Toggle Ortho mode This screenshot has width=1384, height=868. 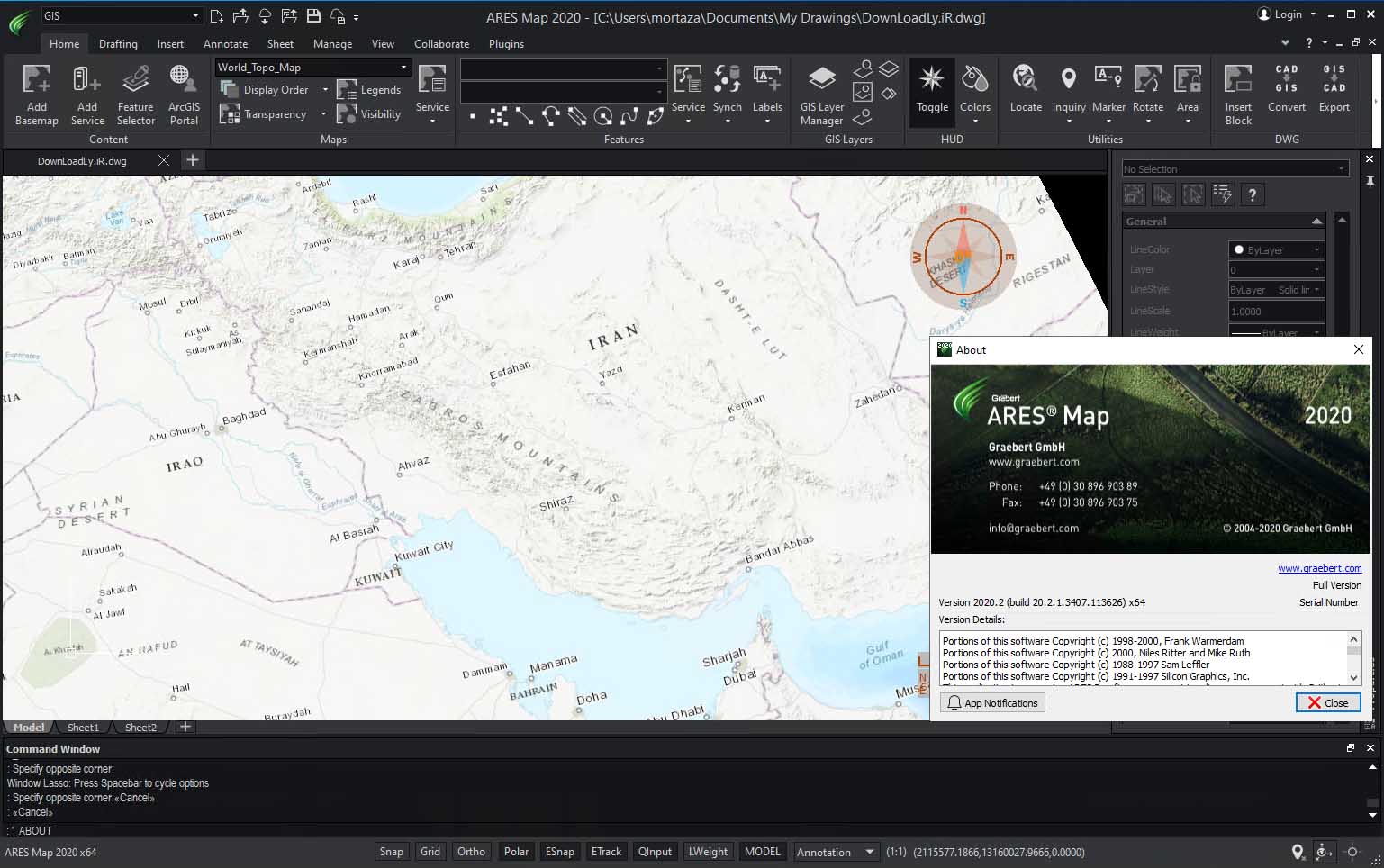pyautogui.click(x=471, y=852)
